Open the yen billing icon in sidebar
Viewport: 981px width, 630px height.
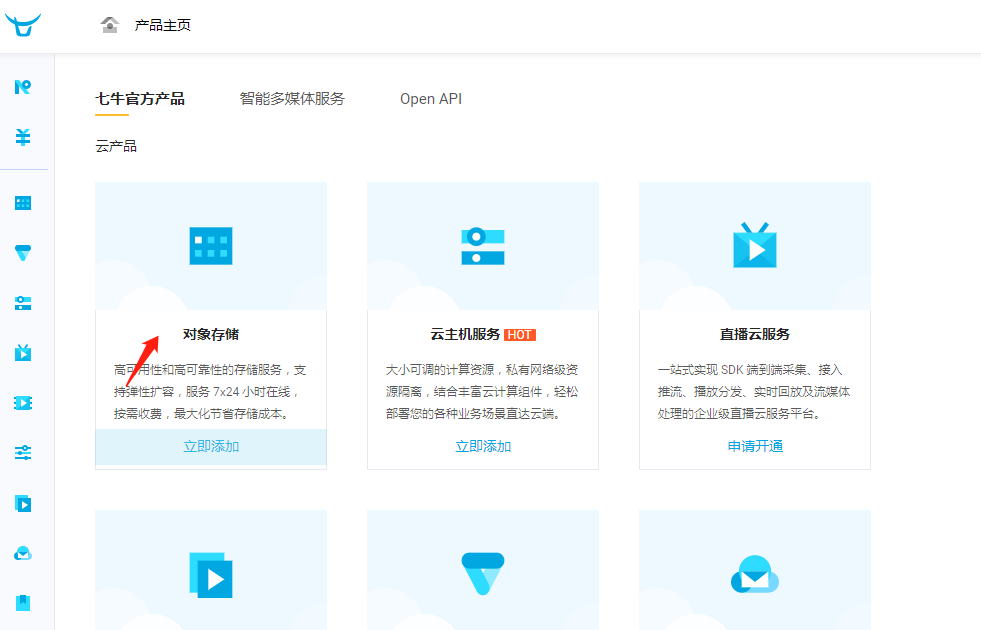(23, 137)
